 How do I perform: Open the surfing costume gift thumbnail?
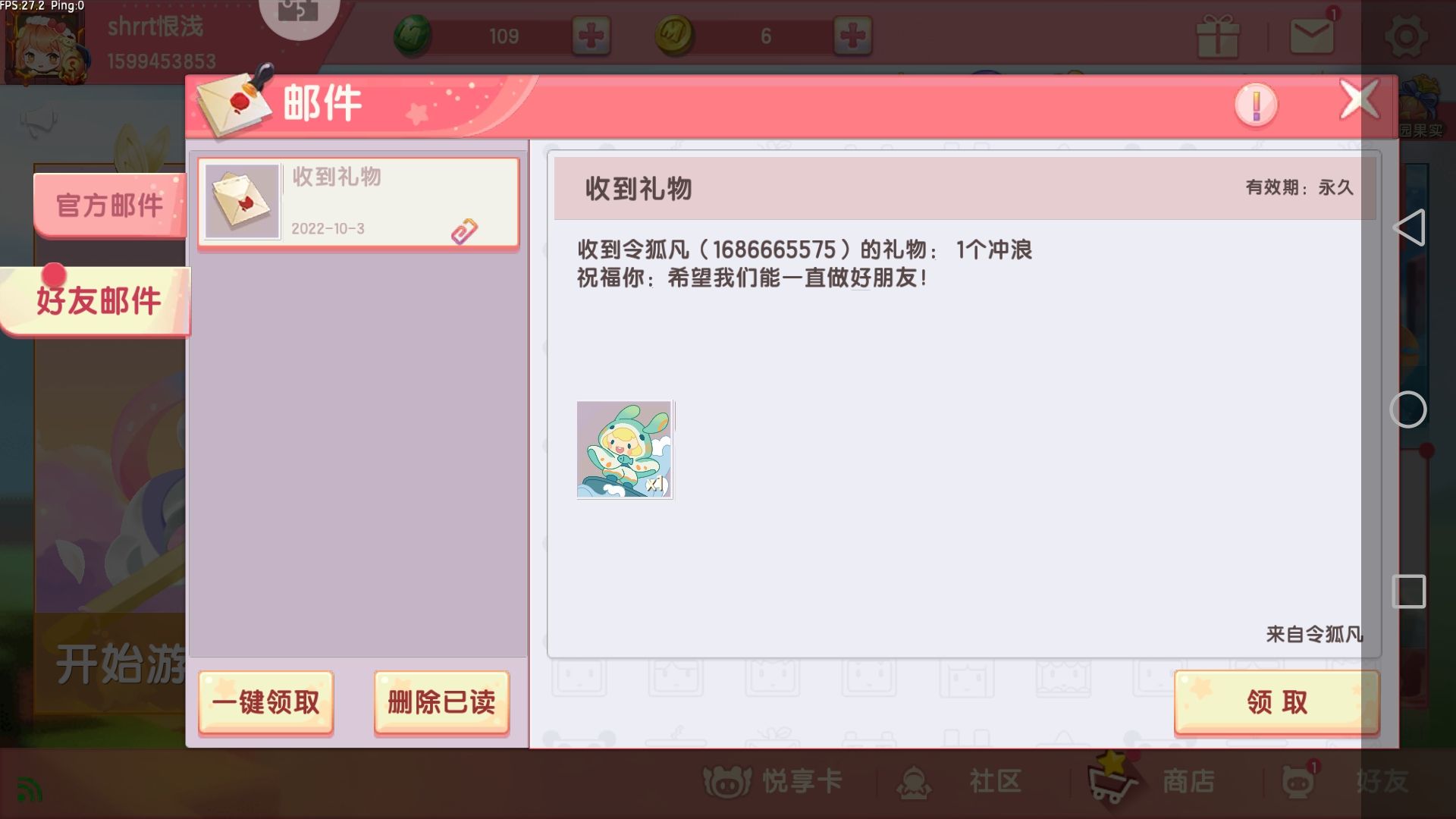click(624, 450)
